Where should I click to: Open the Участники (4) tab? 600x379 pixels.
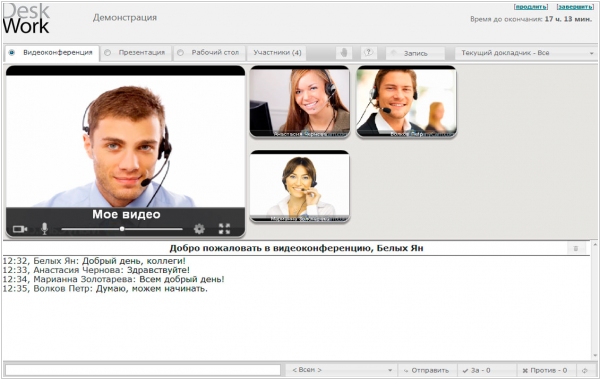point(277,53)
